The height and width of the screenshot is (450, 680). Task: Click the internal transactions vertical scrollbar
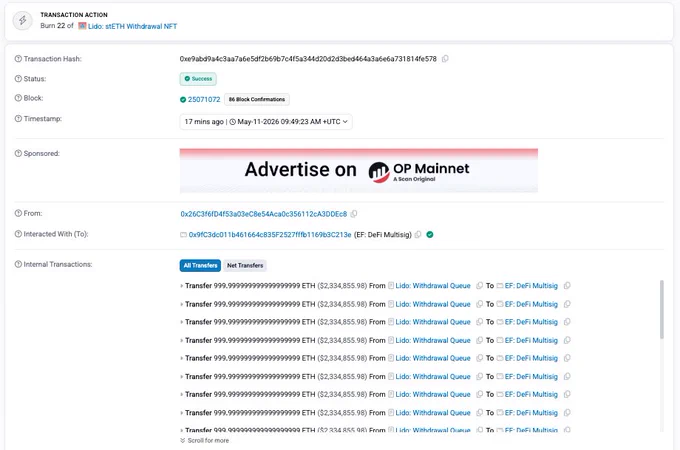[661, 309]
